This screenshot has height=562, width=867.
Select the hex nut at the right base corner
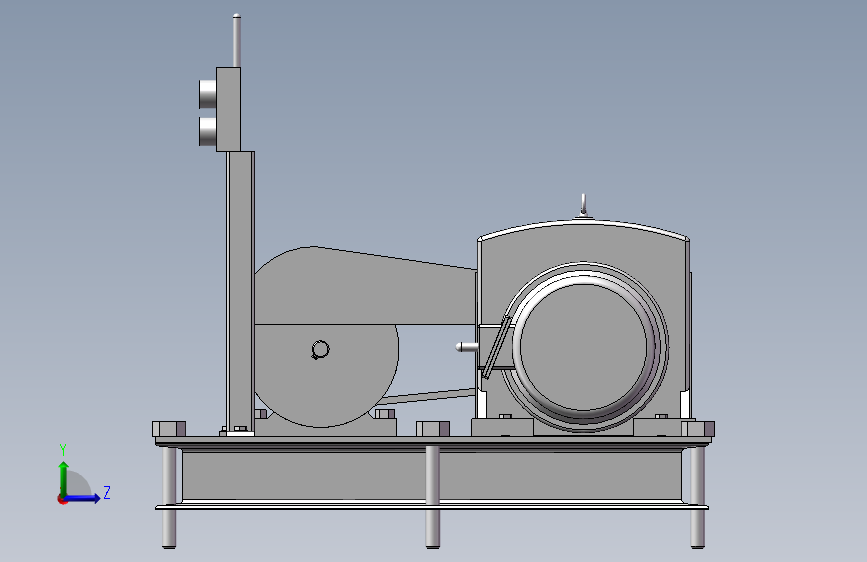click(x=698, y=429)
